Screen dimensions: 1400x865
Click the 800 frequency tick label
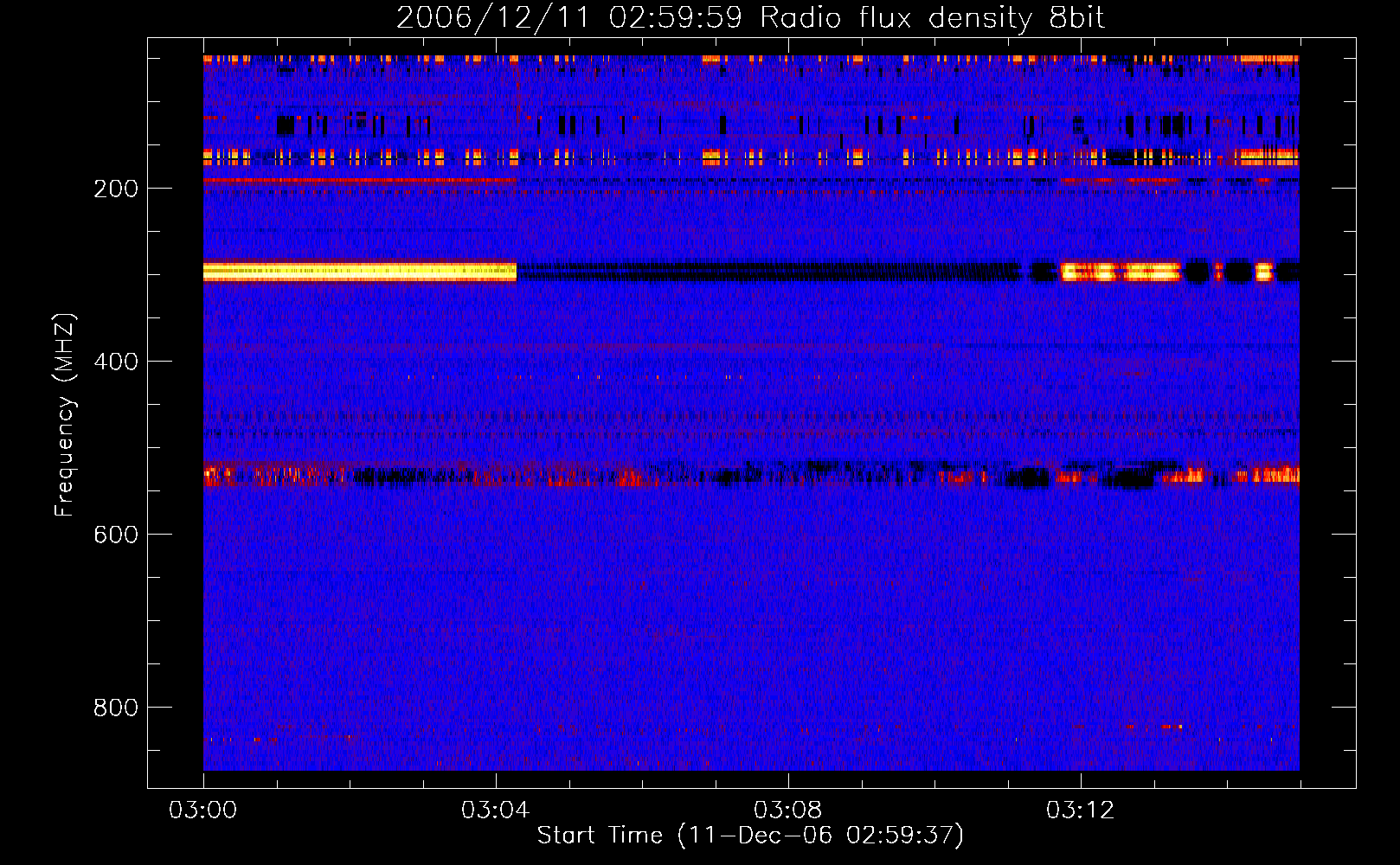(116, 708)
